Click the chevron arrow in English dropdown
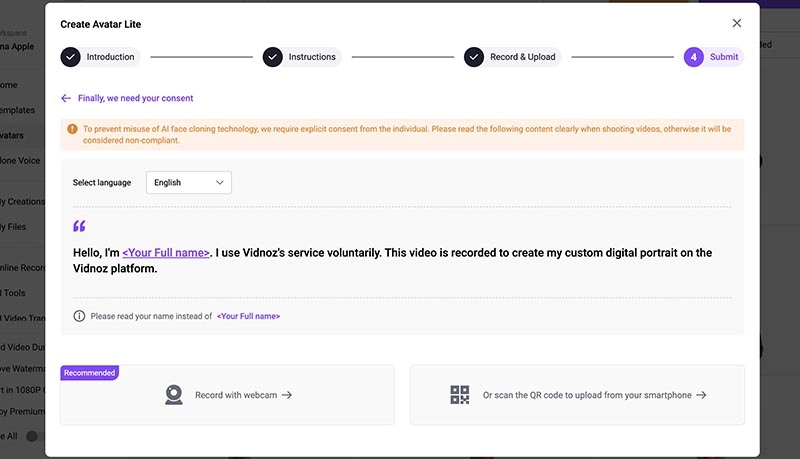 tap(219, 183)
